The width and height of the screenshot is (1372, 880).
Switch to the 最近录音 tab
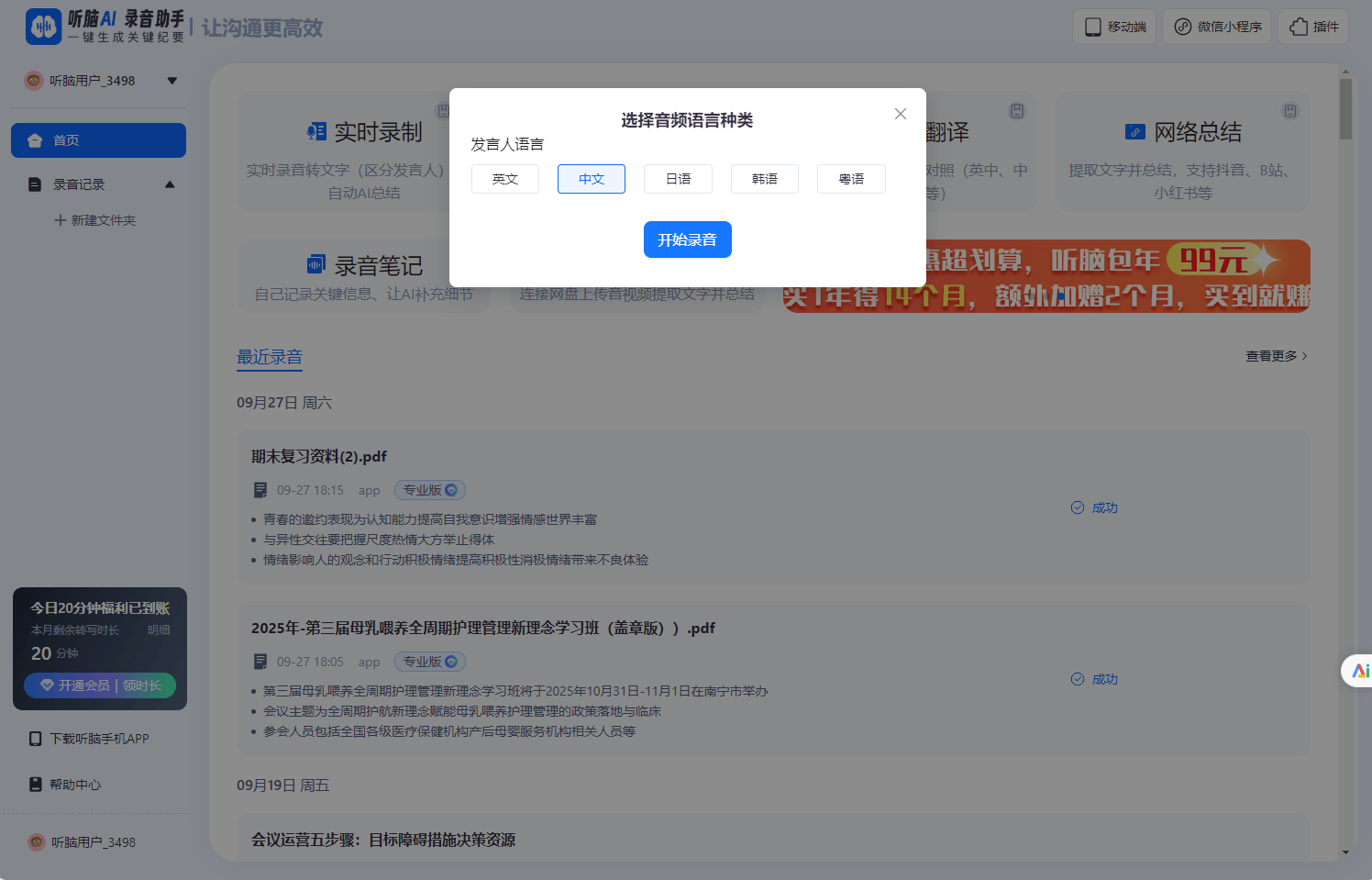coord(270,357)
